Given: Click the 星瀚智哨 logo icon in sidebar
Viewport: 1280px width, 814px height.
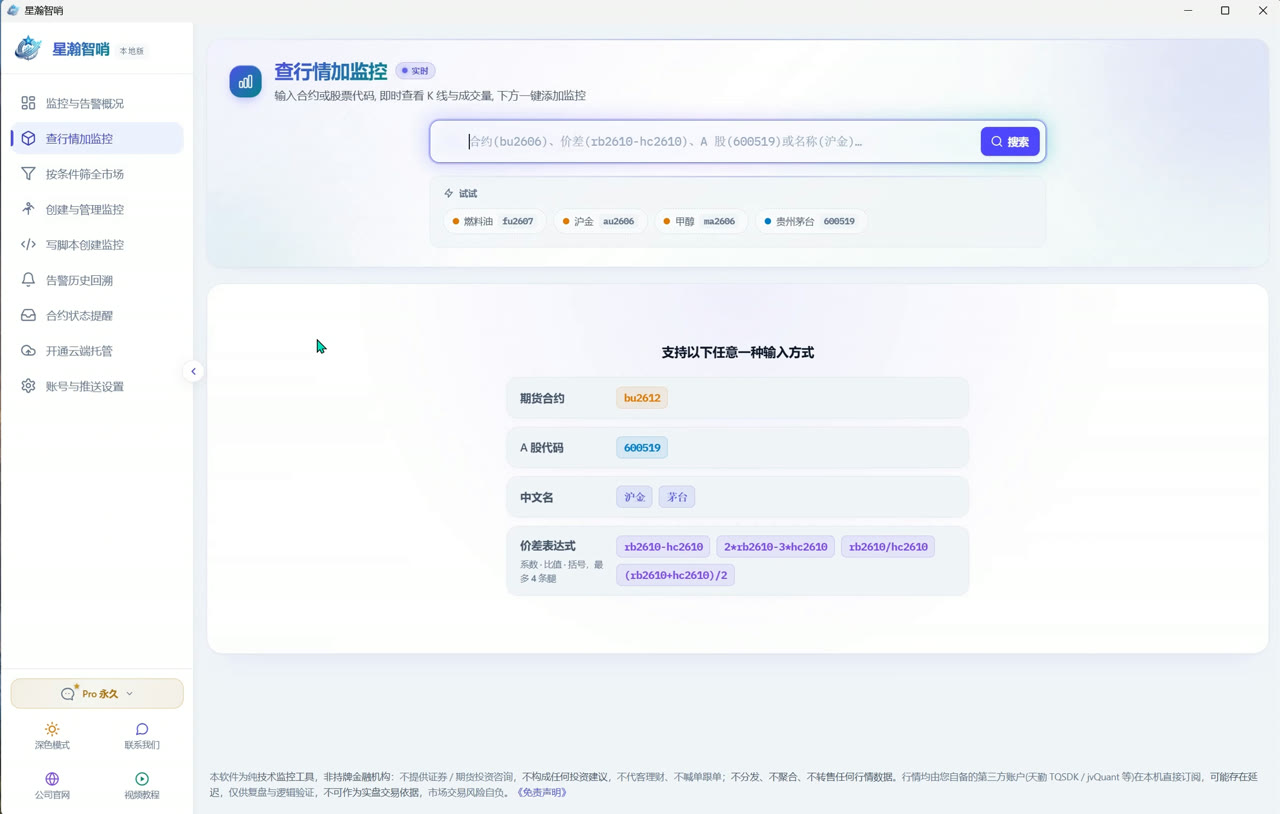Looking at the screenshot, I should 28,48.
